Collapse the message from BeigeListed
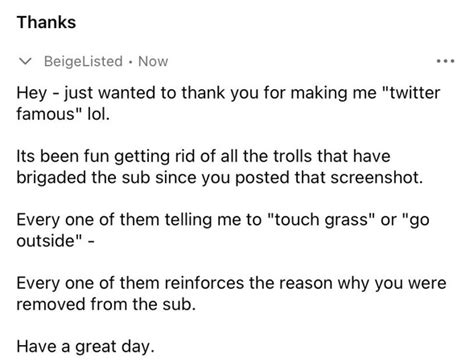 click(x=25, y=61)
